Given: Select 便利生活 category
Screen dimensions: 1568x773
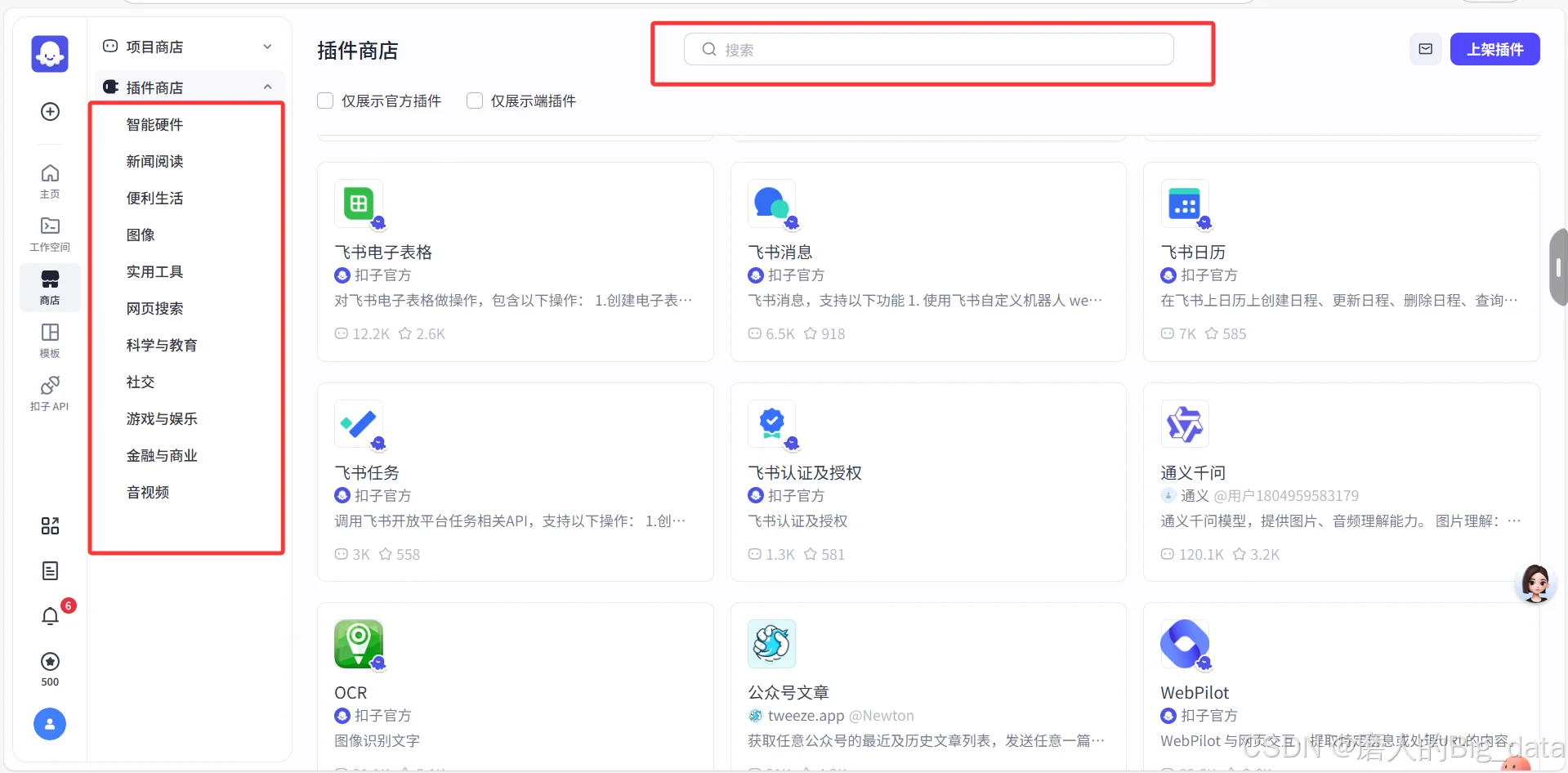Looking at the screenshot, I should 154,198.
